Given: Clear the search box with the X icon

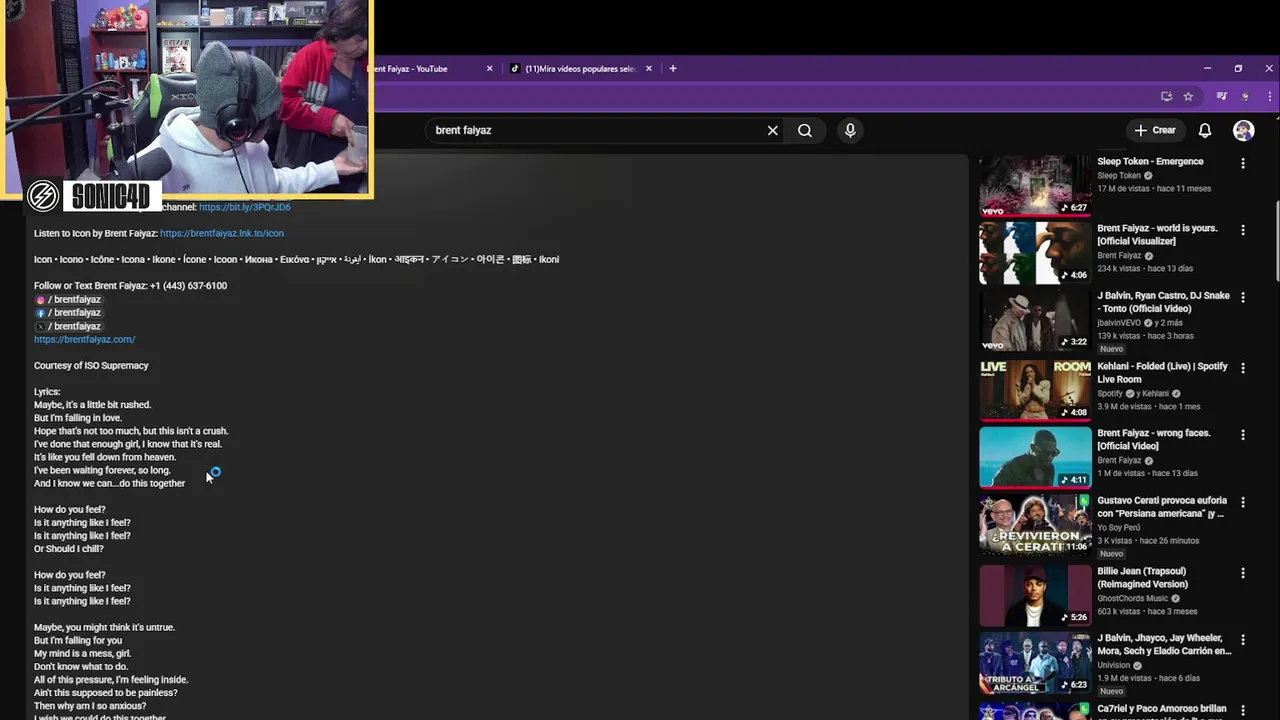Looking at the screenshot, I should tap(772, 130).
